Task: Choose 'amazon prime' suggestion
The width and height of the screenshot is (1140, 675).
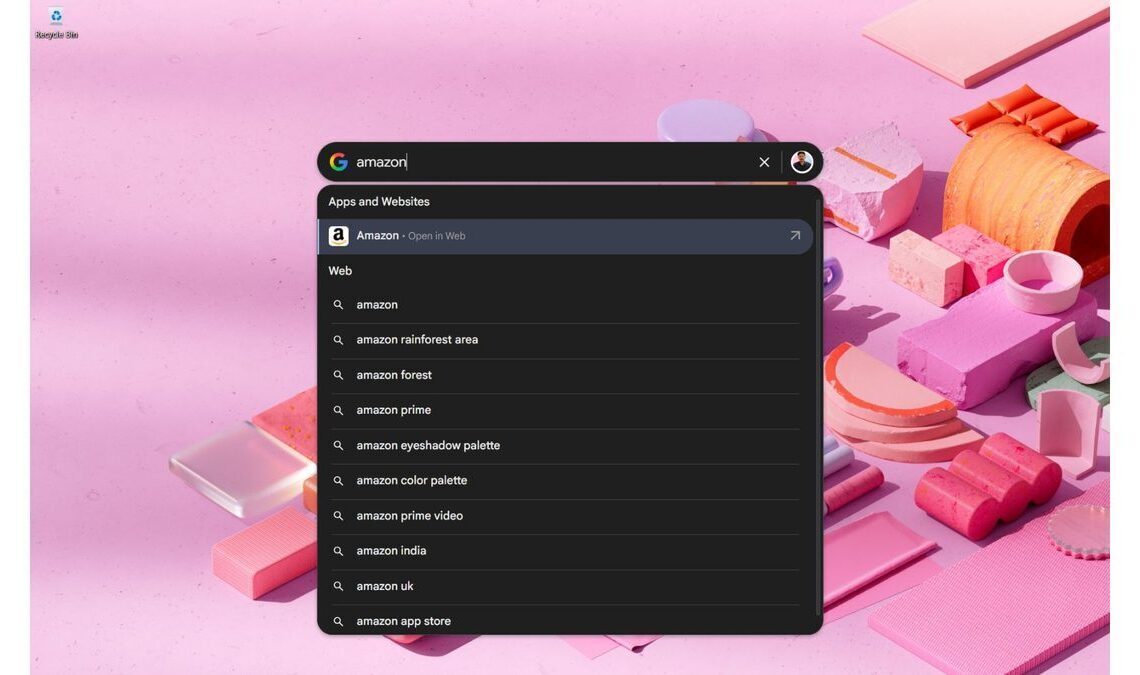Action: 566,410
